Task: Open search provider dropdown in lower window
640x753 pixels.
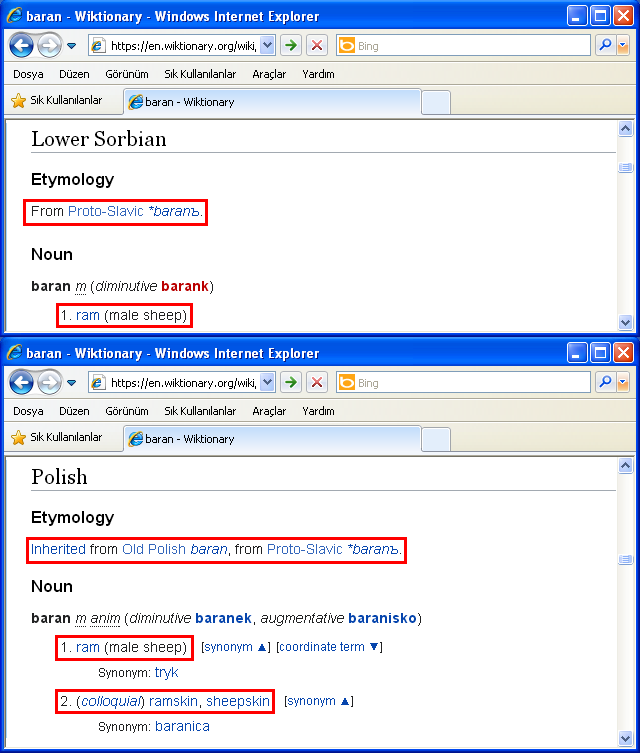Action: (x=623, y=383)
